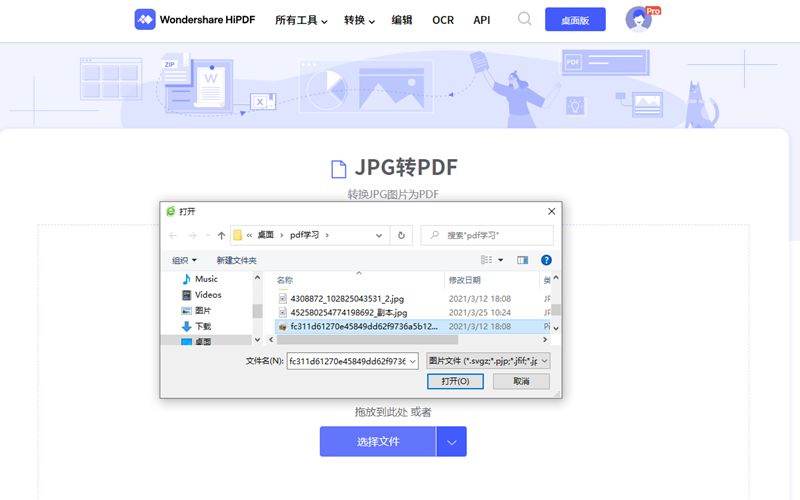The image size is (800, 500).
Task: Open the OCR menu item
Action: point(443,20)
